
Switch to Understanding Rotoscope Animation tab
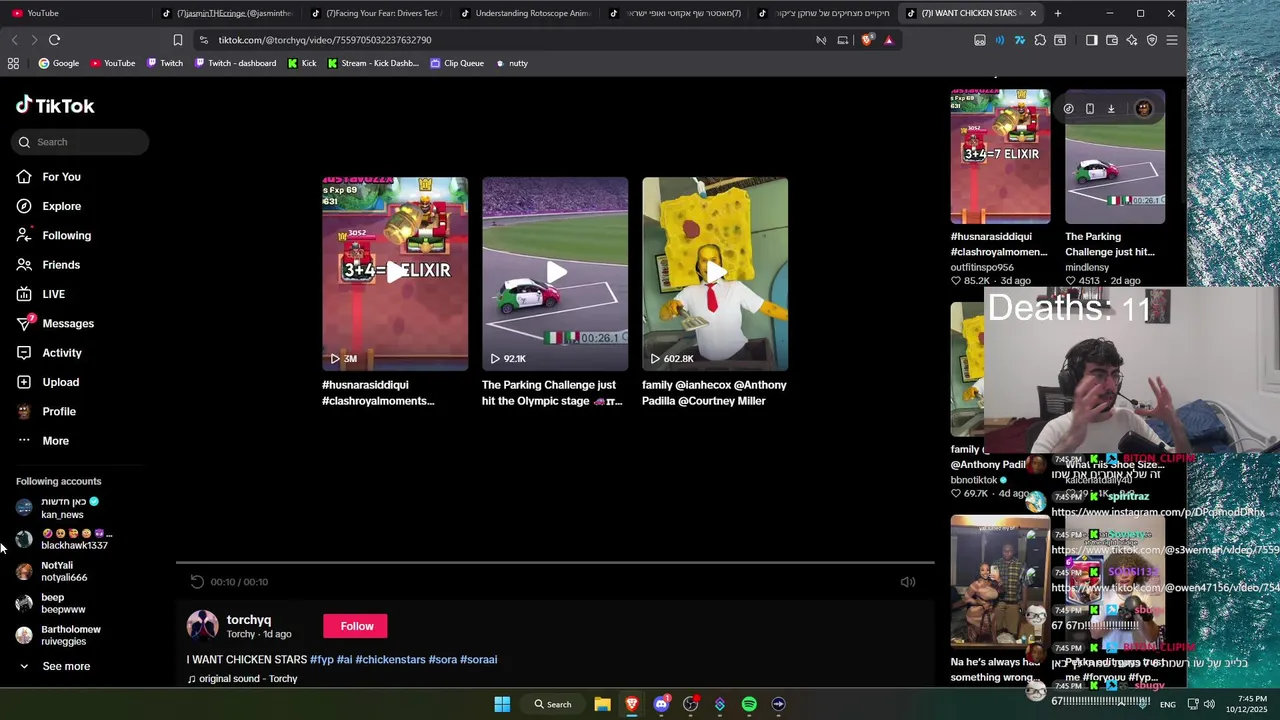click(x=527, y=13)
